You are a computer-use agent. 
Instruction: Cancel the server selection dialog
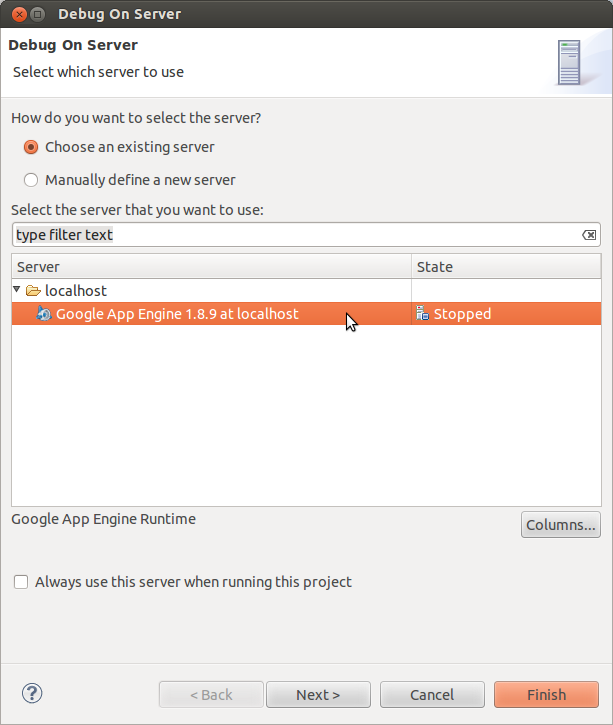(x=432, y=695)
